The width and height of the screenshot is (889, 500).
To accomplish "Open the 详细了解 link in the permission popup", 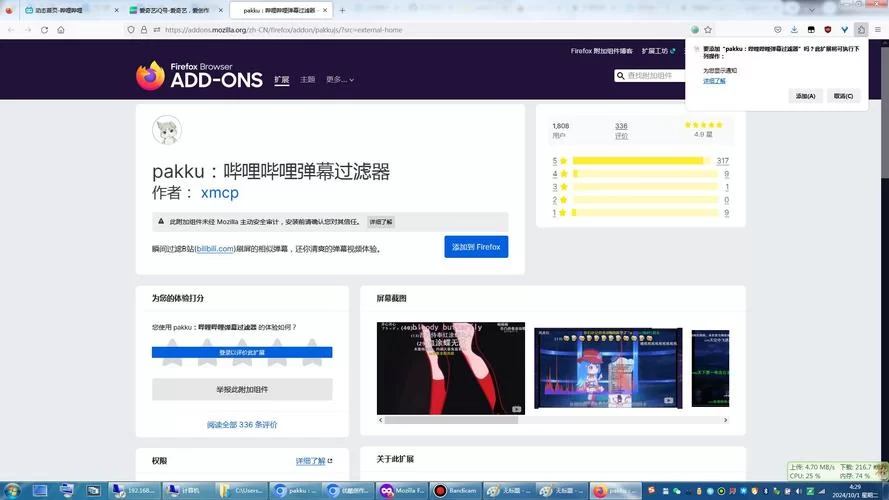I will pyautogui.click(x=714, y=80).
